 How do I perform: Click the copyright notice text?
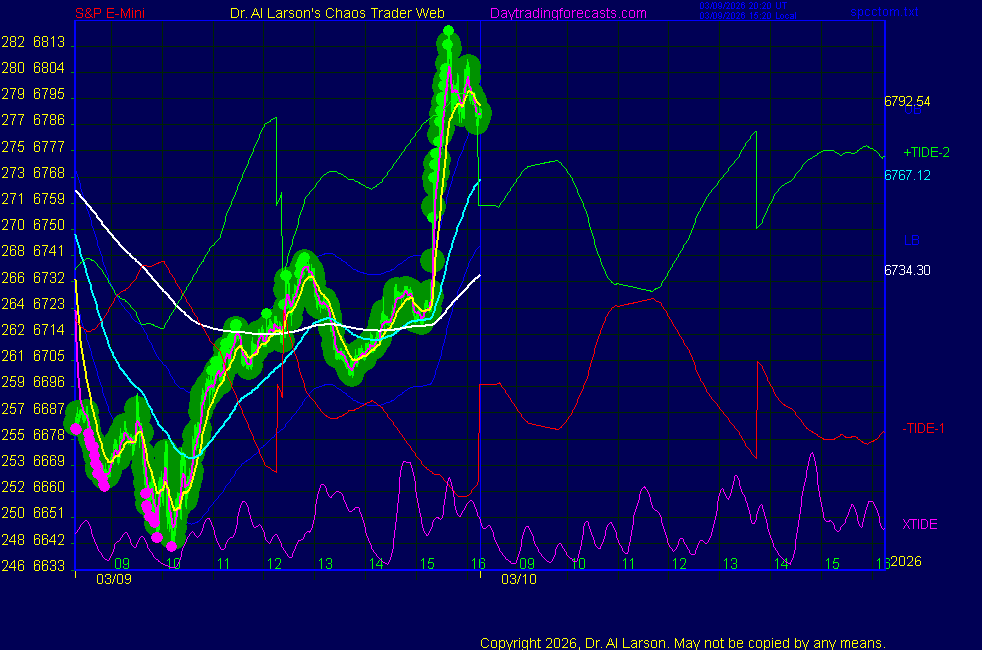point(682,642)
